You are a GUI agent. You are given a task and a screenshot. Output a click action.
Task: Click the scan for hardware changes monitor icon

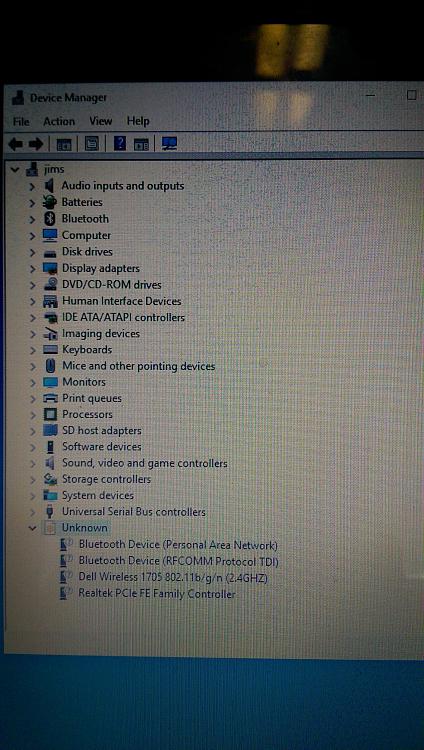coord(169,143)
